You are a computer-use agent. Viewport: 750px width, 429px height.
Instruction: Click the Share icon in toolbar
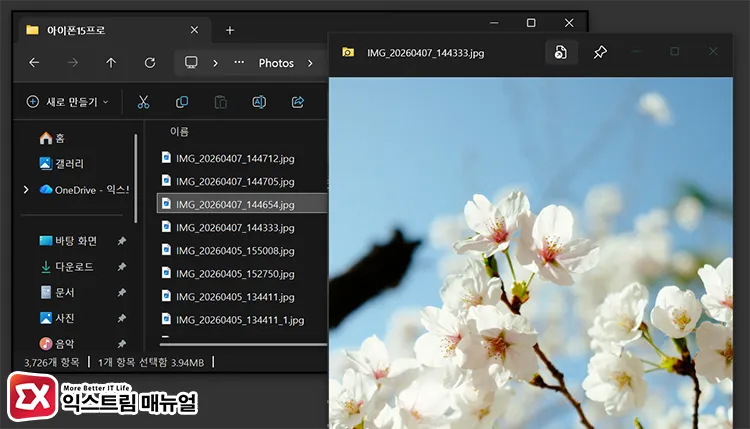click(x=297, y=102)
